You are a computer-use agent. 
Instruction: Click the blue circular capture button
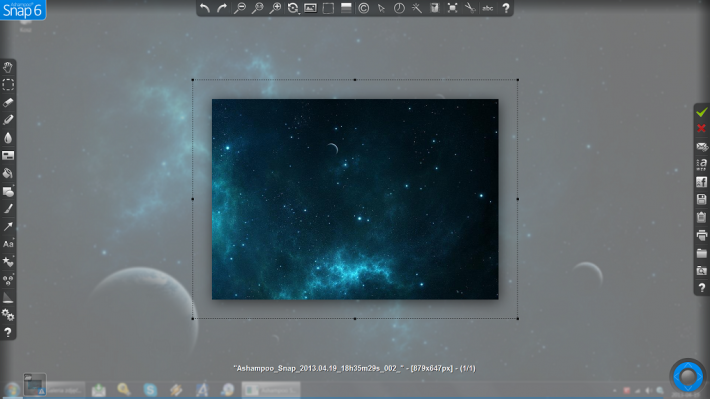(x=688, y=377)
